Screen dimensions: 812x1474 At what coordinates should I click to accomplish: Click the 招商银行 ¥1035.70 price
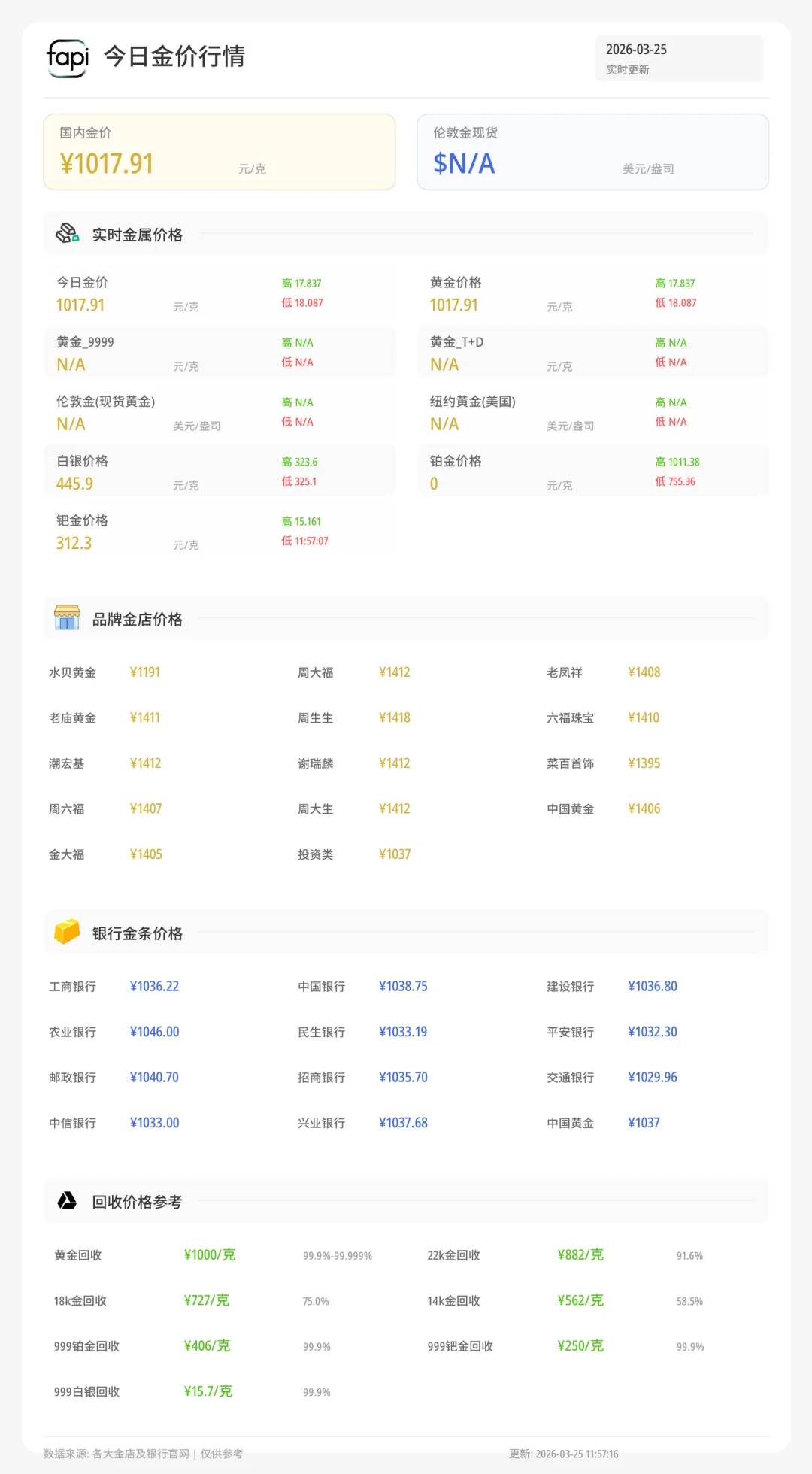(x=403, y=1078)
